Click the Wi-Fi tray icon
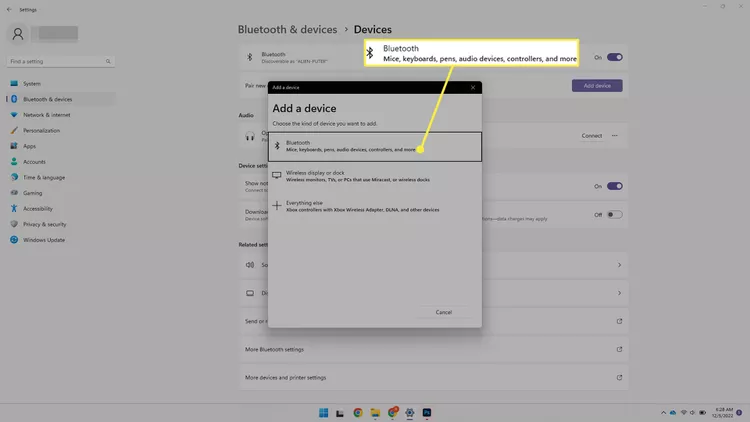The width and height of the screenshot is (750, 422). click(684, 412)
